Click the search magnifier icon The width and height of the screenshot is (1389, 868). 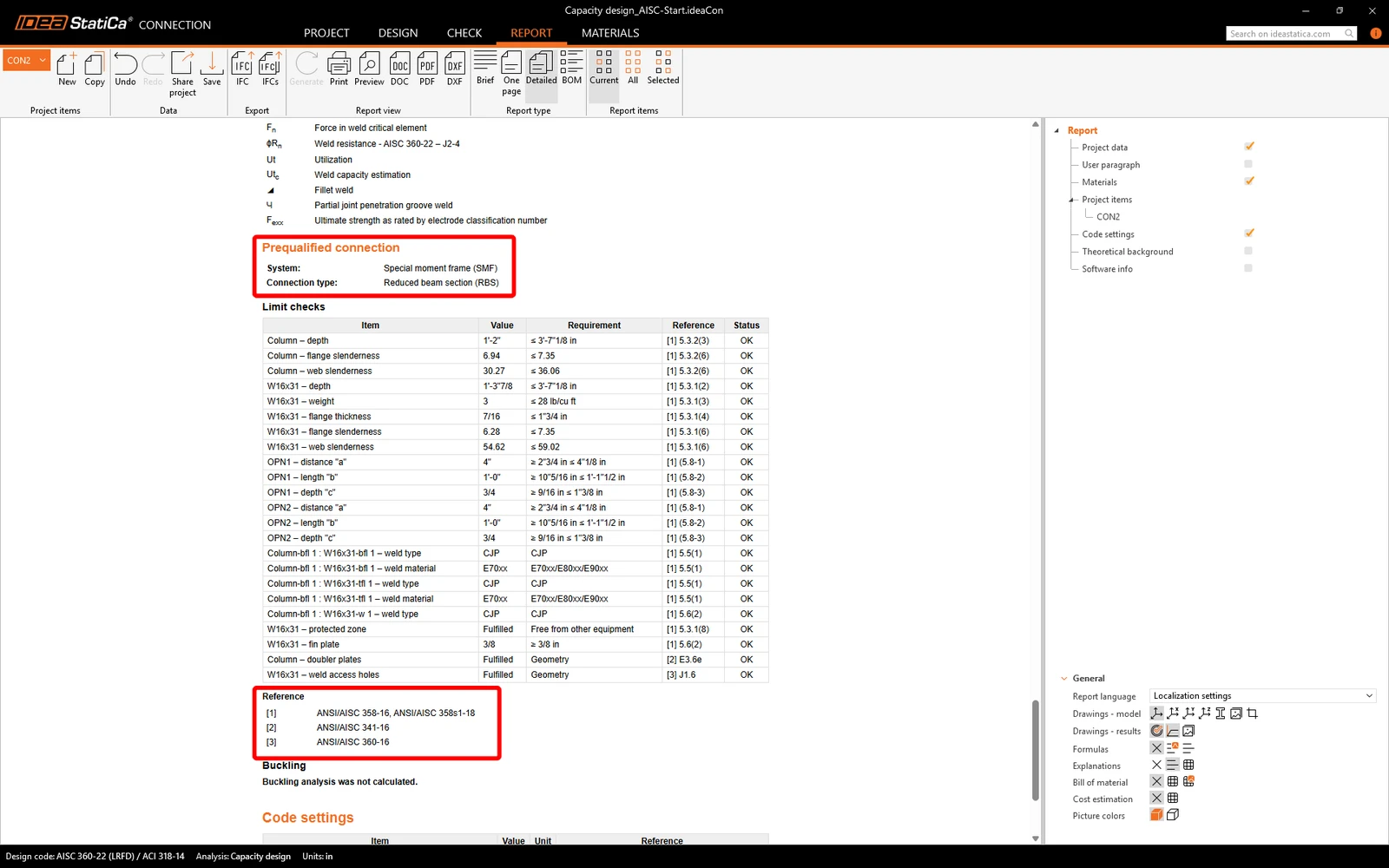pyautogui.click(x=1348, y=33)
